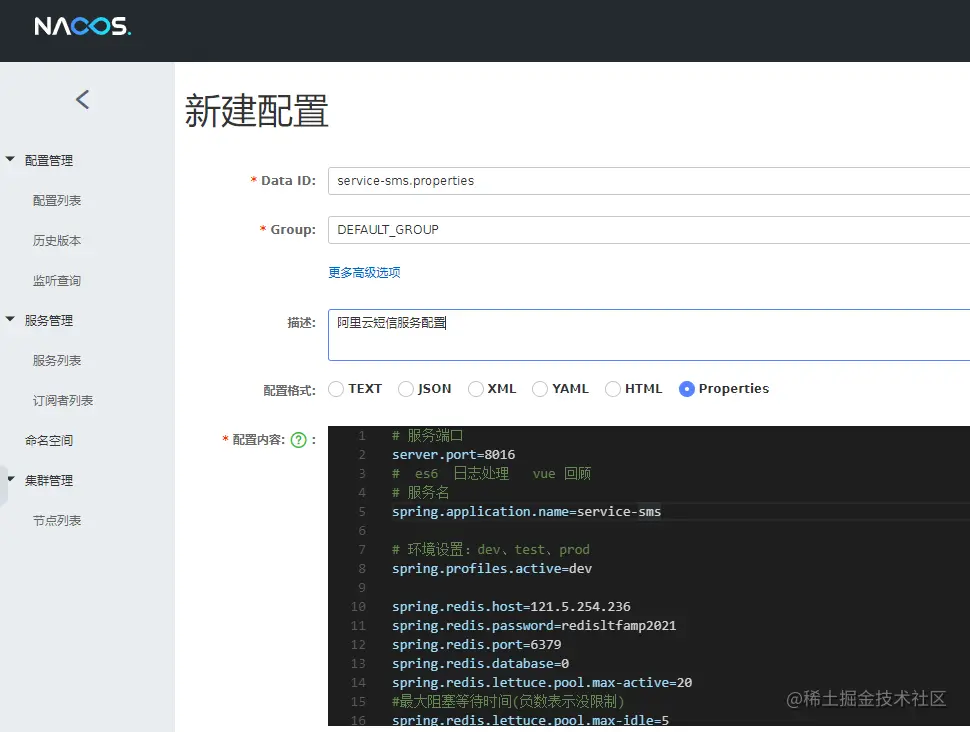Collapse the 服务管理 menu group

coord(10,319)
